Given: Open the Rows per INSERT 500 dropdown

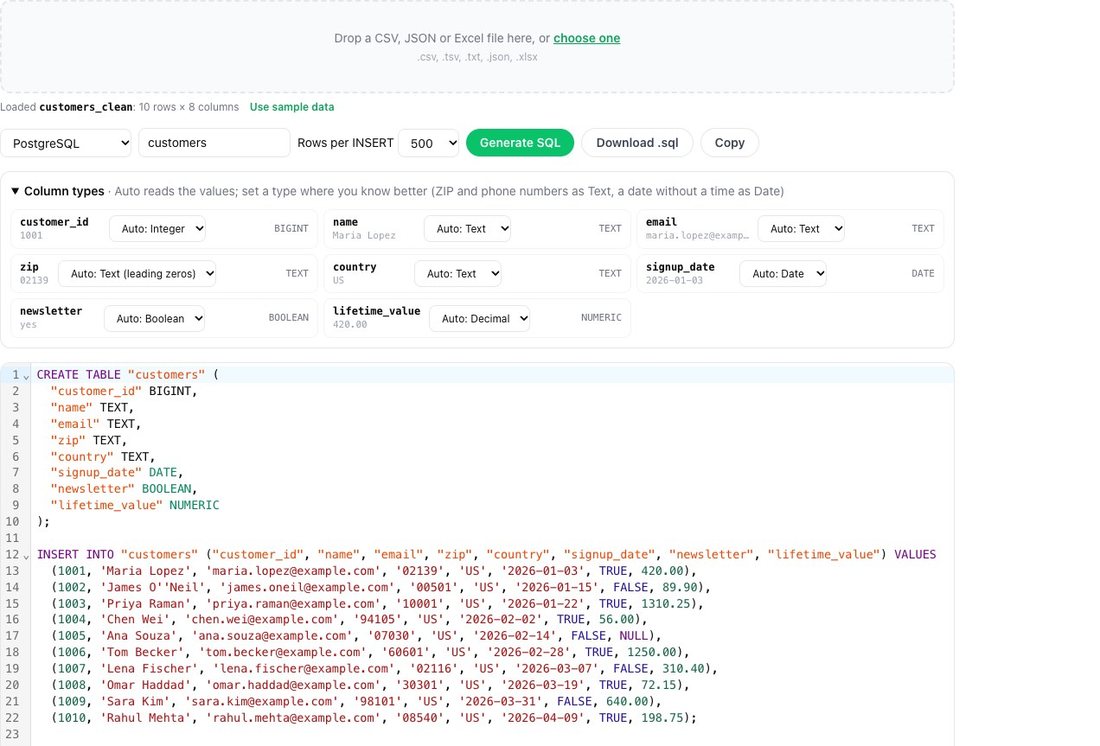Looking at the screenshot, I should (x=428, y=143).
